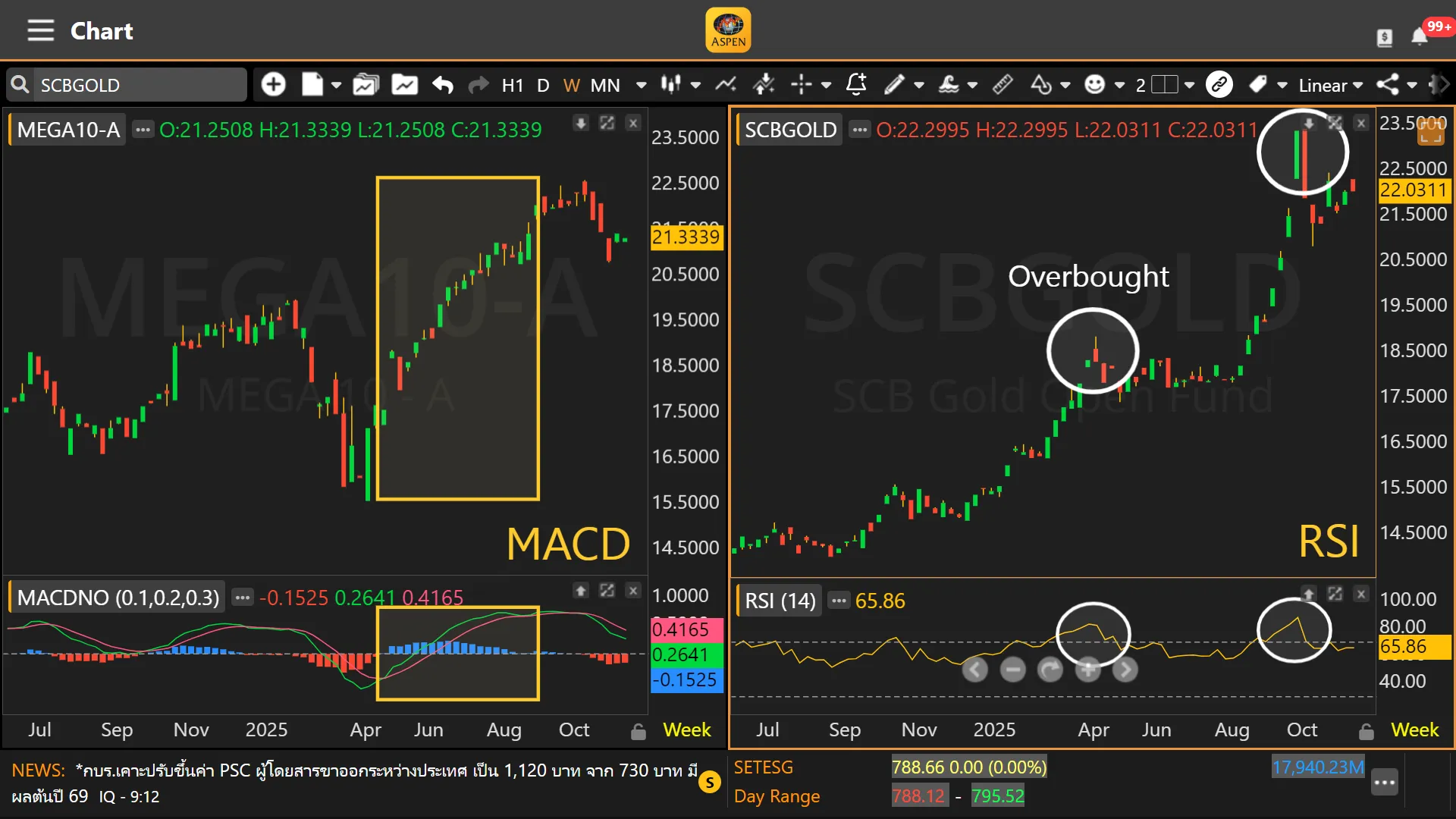Toggle the chart link sync button
1456x819 pixels.
(x=1219, y=84)
